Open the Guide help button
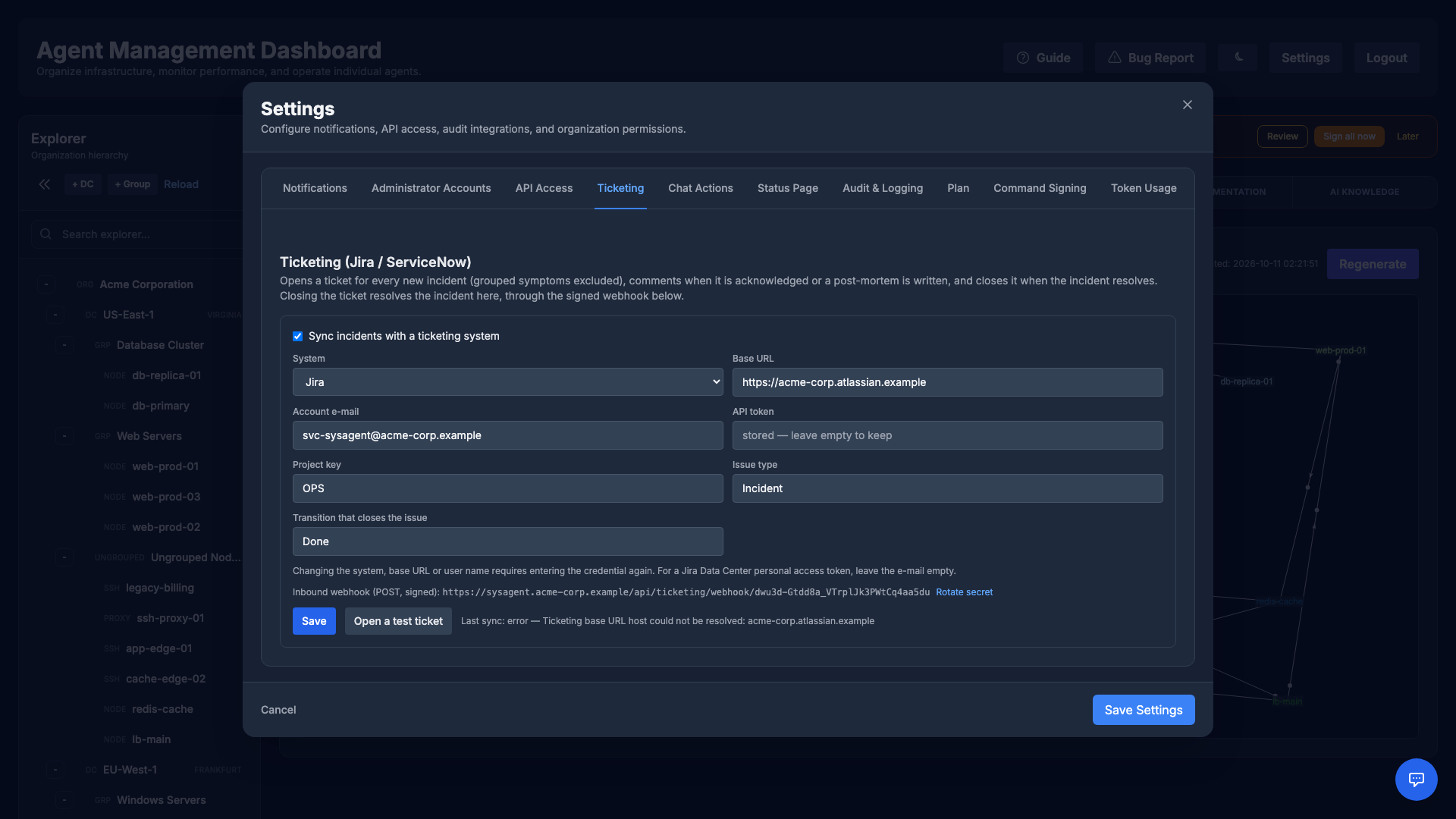The width and height of the screenshot is (1456, 819). 1043,58
